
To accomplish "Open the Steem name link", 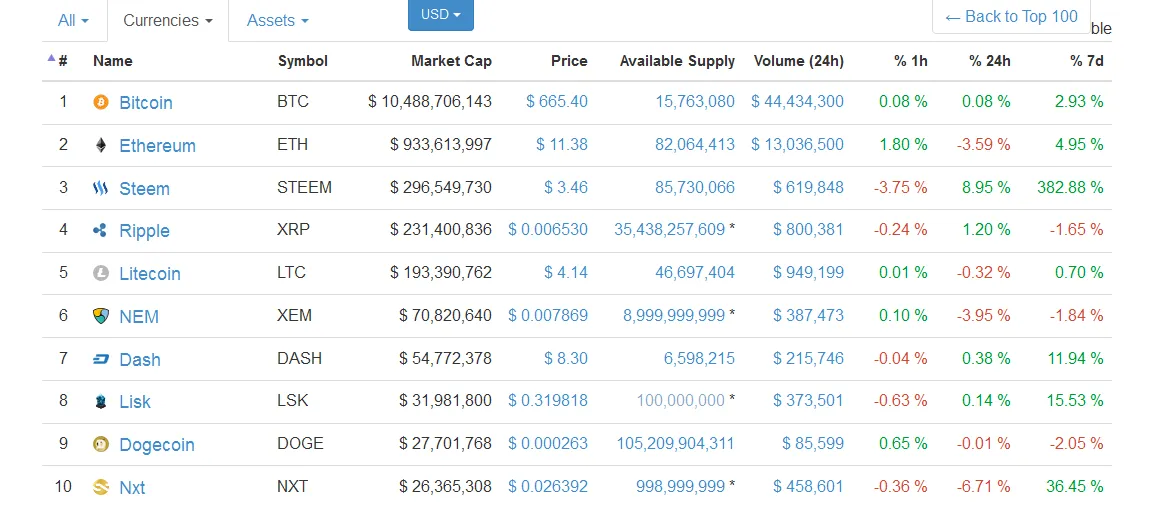I will click(x=144, y=188).
